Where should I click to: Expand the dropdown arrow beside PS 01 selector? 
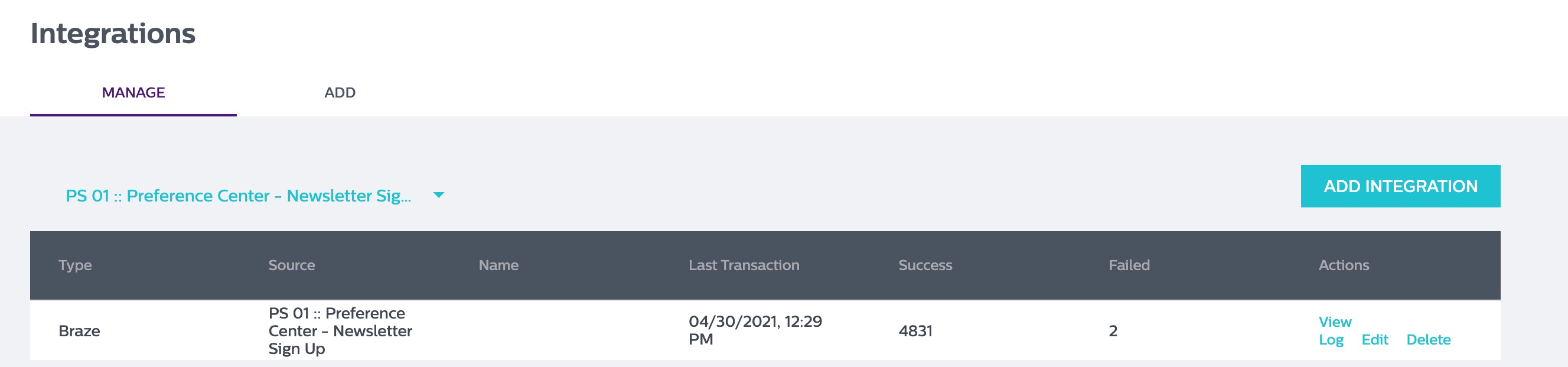(x=438, y=196)
